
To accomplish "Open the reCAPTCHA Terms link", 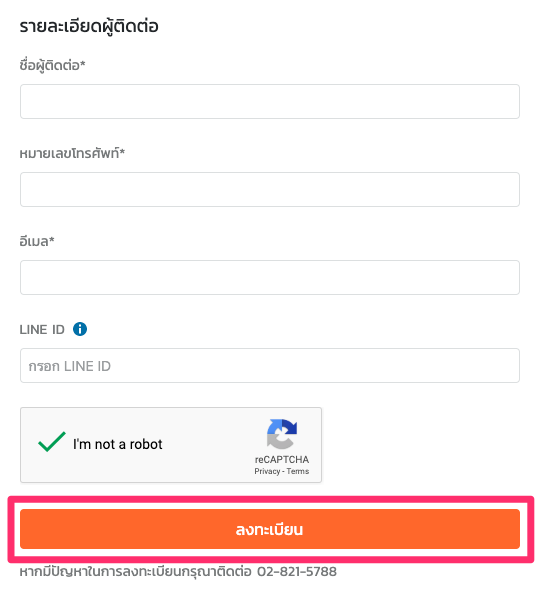I will 298,471.
